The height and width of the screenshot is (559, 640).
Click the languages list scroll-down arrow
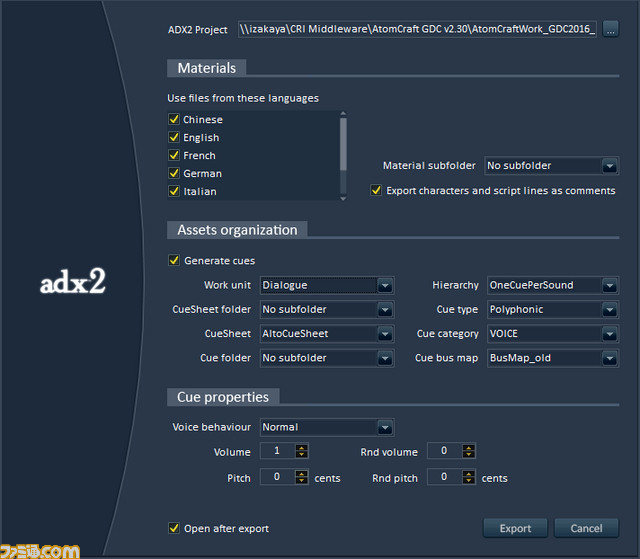pyautogui.click(x=343, y=198)
